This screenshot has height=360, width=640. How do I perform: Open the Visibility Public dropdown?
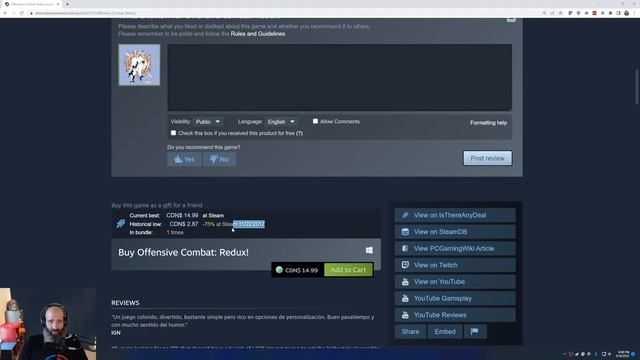click(208, 122)
